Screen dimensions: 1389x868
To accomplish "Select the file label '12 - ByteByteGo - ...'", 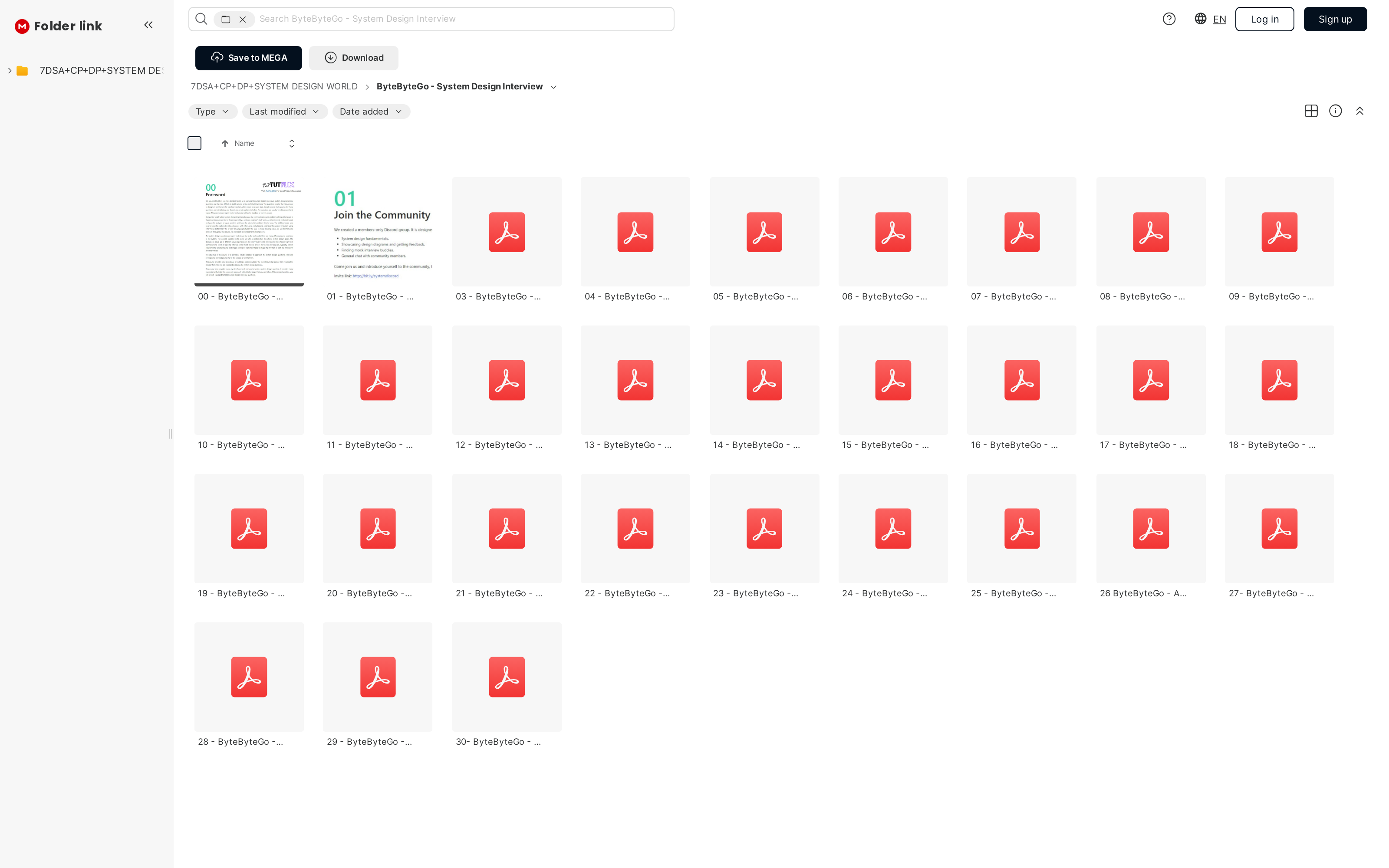I will [499, 445].
